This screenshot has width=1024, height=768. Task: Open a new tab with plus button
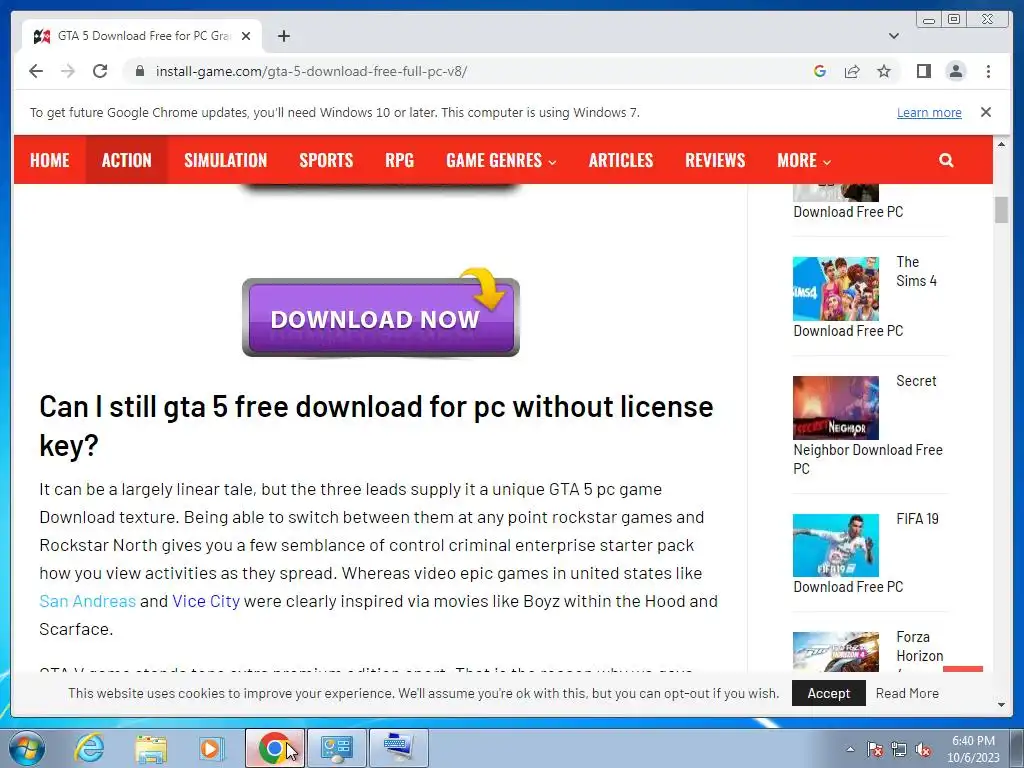click(x=283, y=36)
